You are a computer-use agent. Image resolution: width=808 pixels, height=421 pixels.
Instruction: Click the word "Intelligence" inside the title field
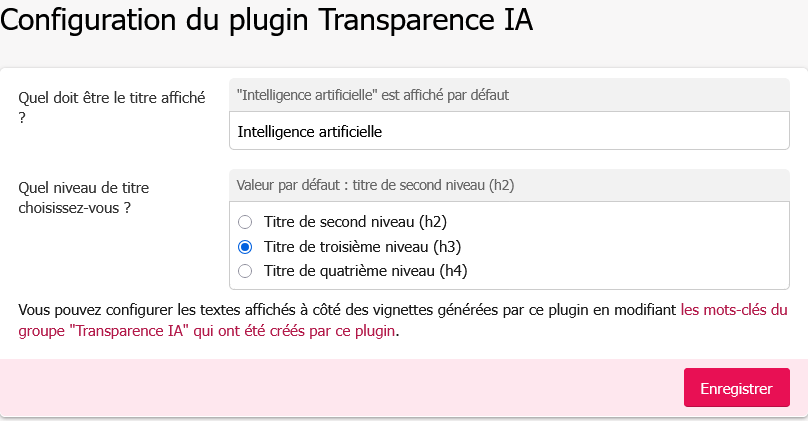click(x=276, y=131)
